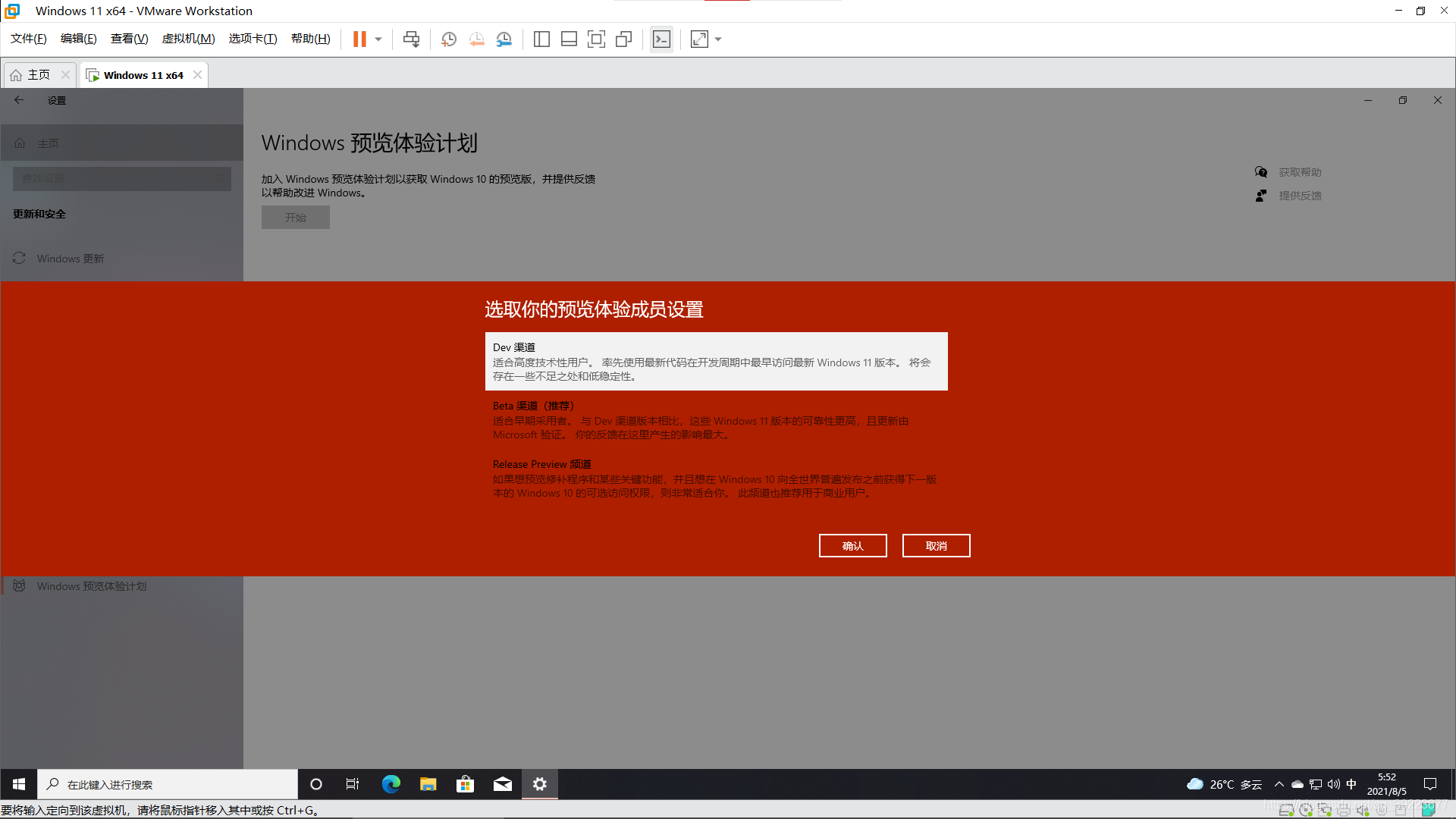Open the volume speaker tray icon
1456x819 pixels.
[x=1333, y=784]
